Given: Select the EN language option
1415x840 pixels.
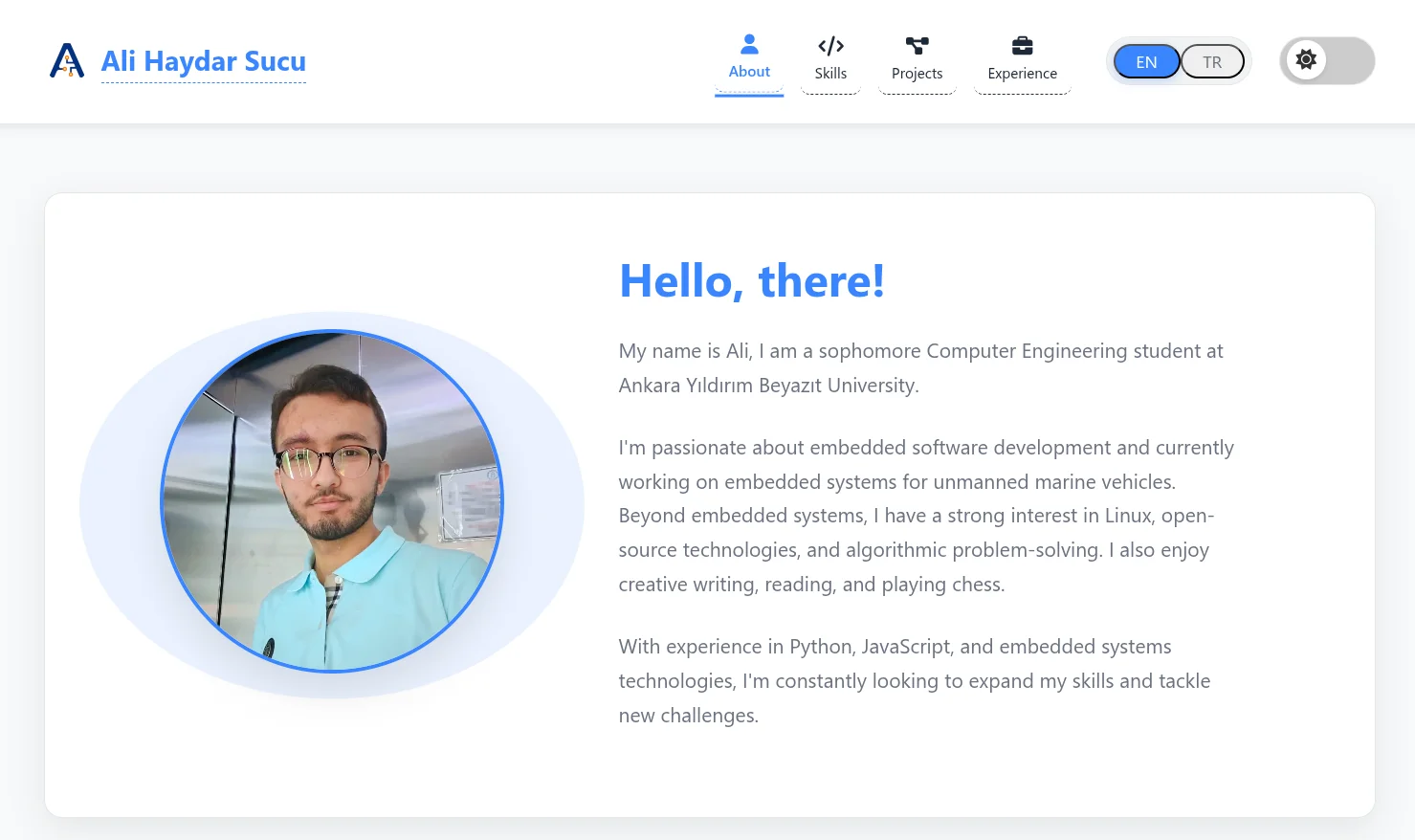Looking at the screenshot, I should pyautogui.click(x=1146, y=62).
